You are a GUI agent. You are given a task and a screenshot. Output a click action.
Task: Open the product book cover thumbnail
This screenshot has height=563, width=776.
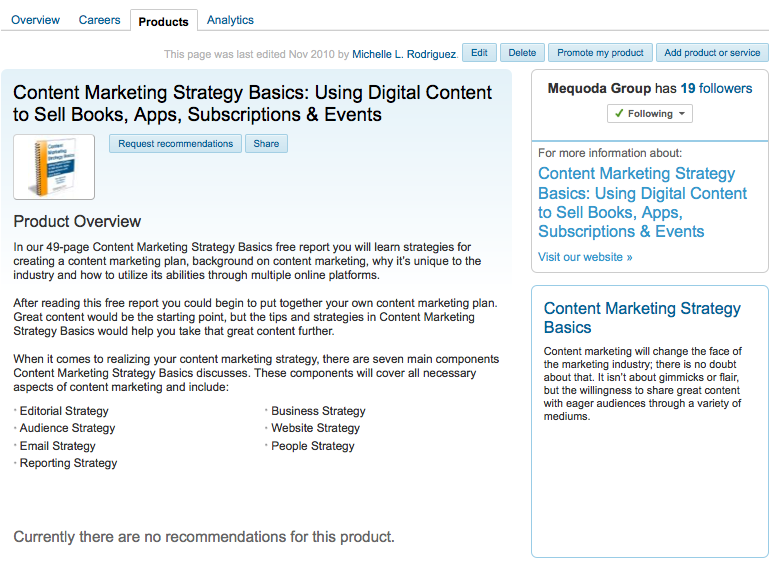tap(54, 167)
